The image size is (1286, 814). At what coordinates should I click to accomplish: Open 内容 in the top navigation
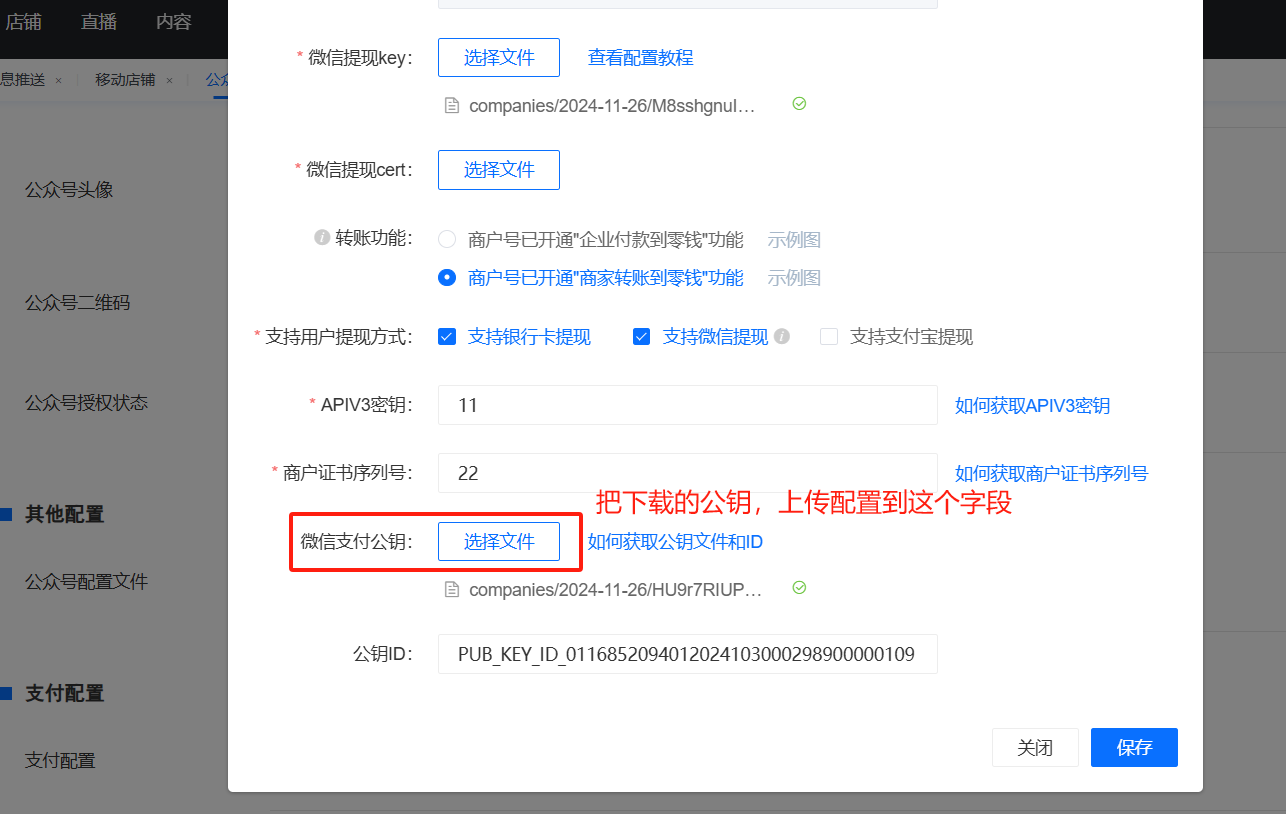click(174, 22)
